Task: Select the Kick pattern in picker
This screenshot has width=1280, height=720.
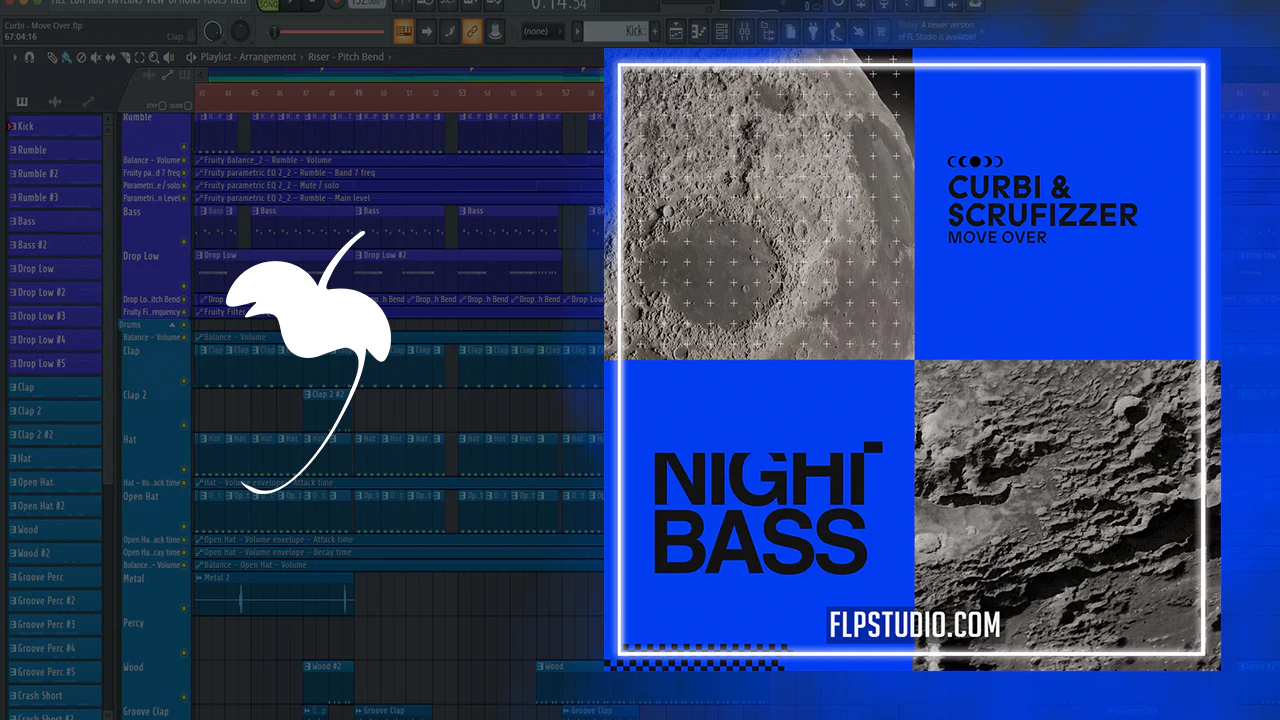Action: click(55, 126)
